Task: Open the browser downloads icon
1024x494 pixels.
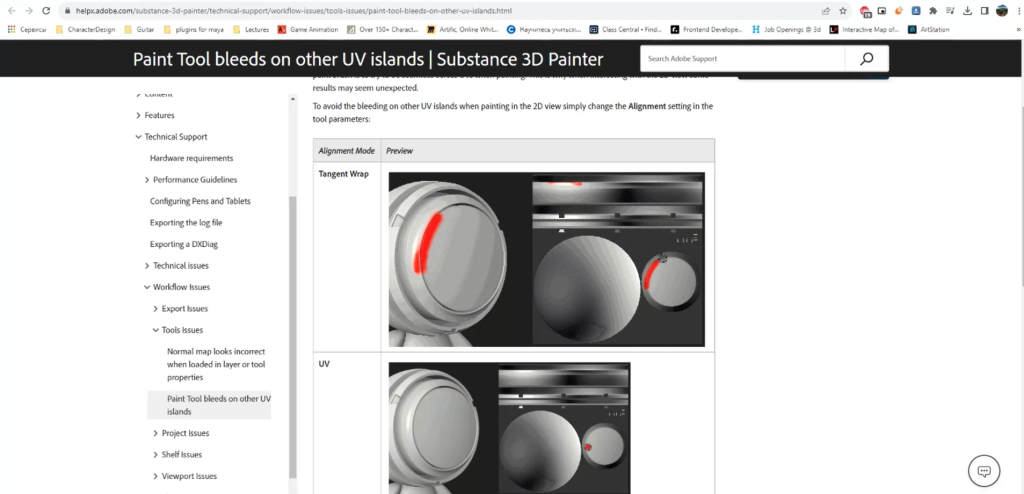Action: (968, 10)
